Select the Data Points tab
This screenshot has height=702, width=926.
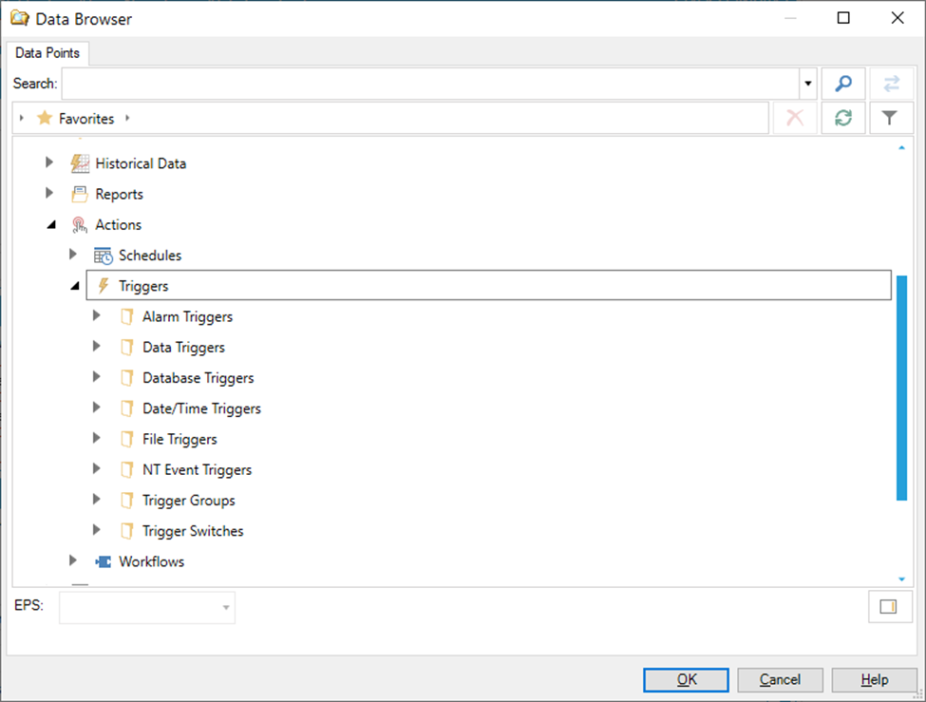pyautogui.click(x=47, y=53)
